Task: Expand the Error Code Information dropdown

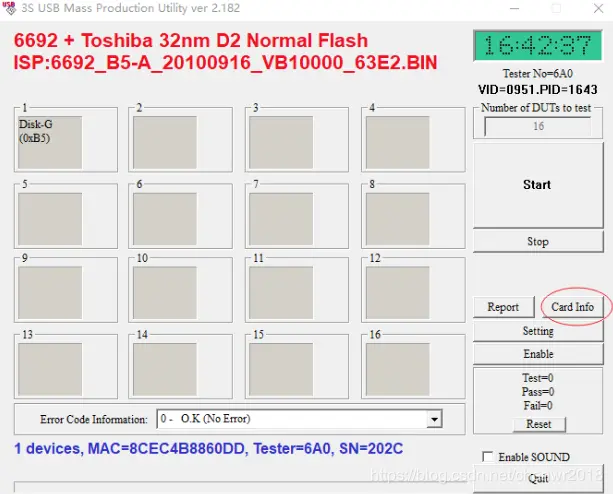Action: 434,419
